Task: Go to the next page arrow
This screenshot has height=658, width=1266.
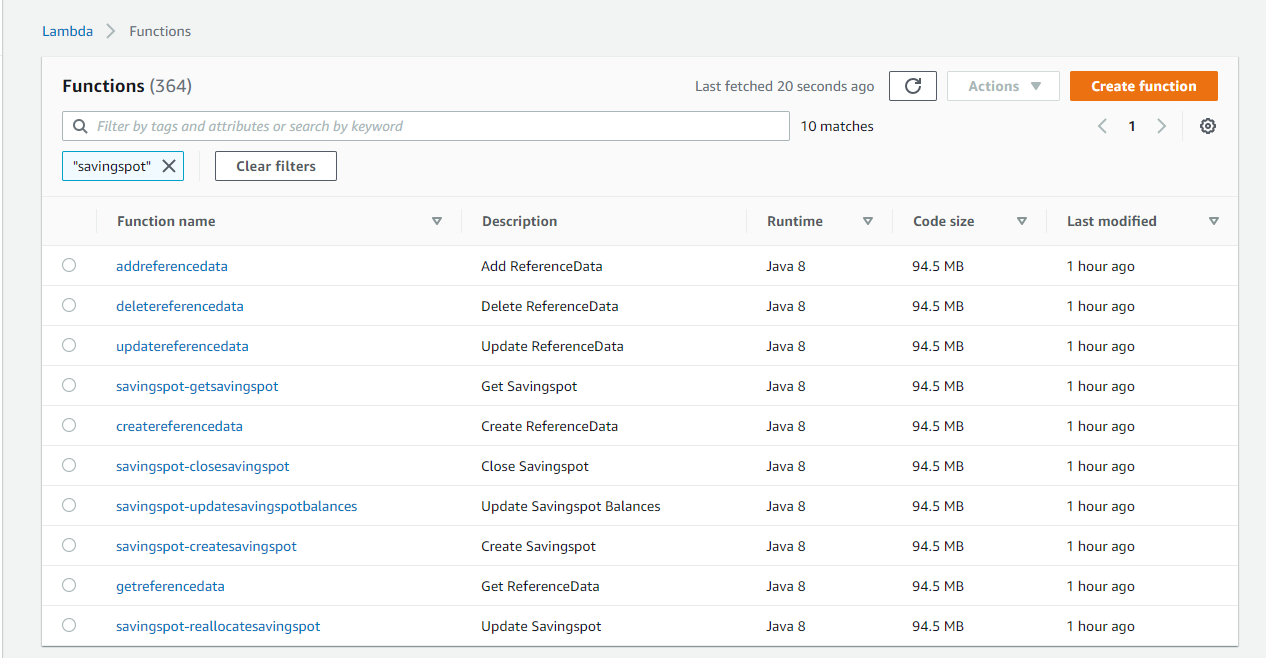Action: pyautogui.click(x=1161, y=126)
